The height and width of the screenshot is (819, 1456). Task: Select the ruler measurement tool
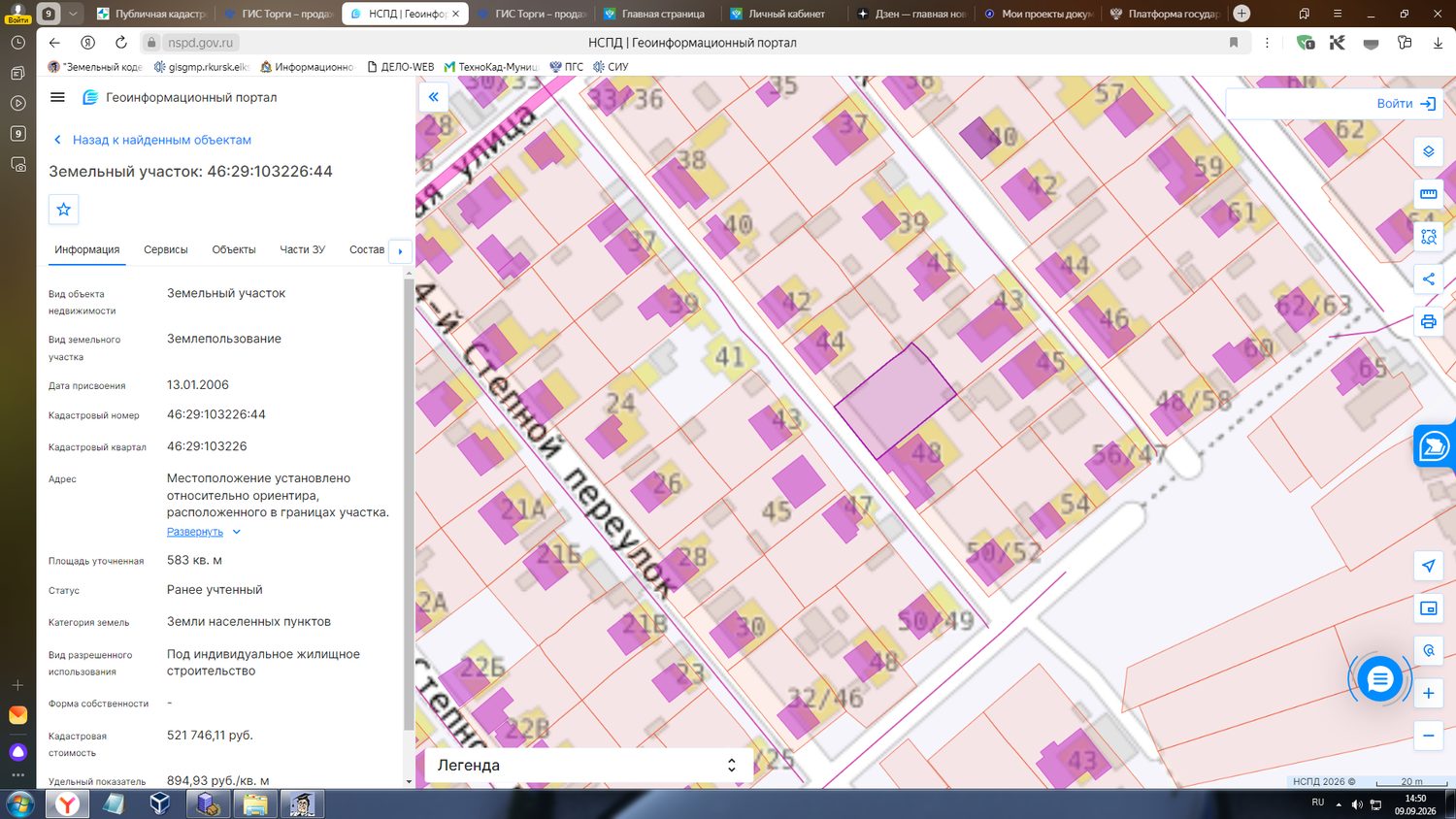(1428, 194)
